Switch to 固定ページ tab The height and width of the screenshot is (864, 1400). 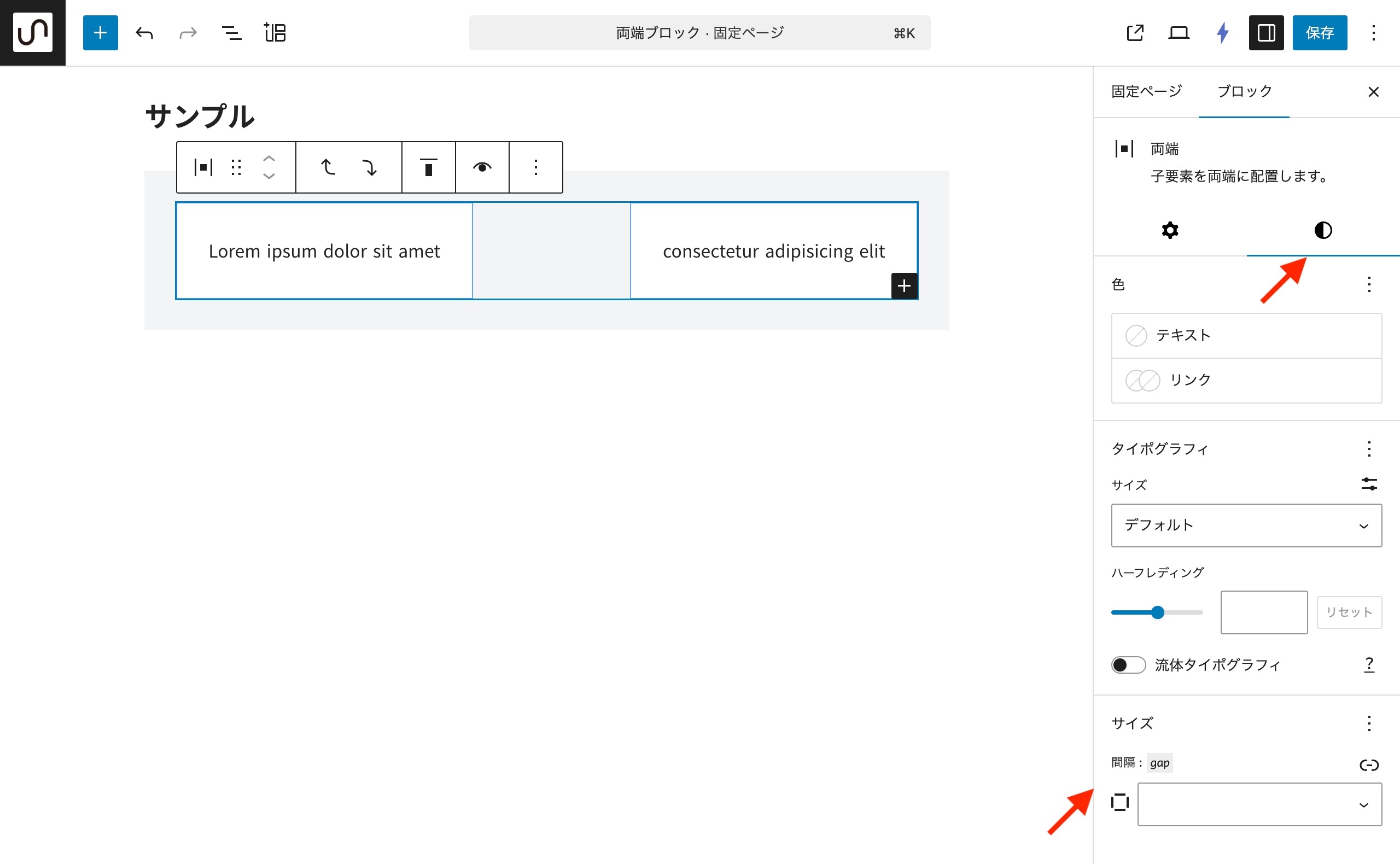click(1146, 91)
